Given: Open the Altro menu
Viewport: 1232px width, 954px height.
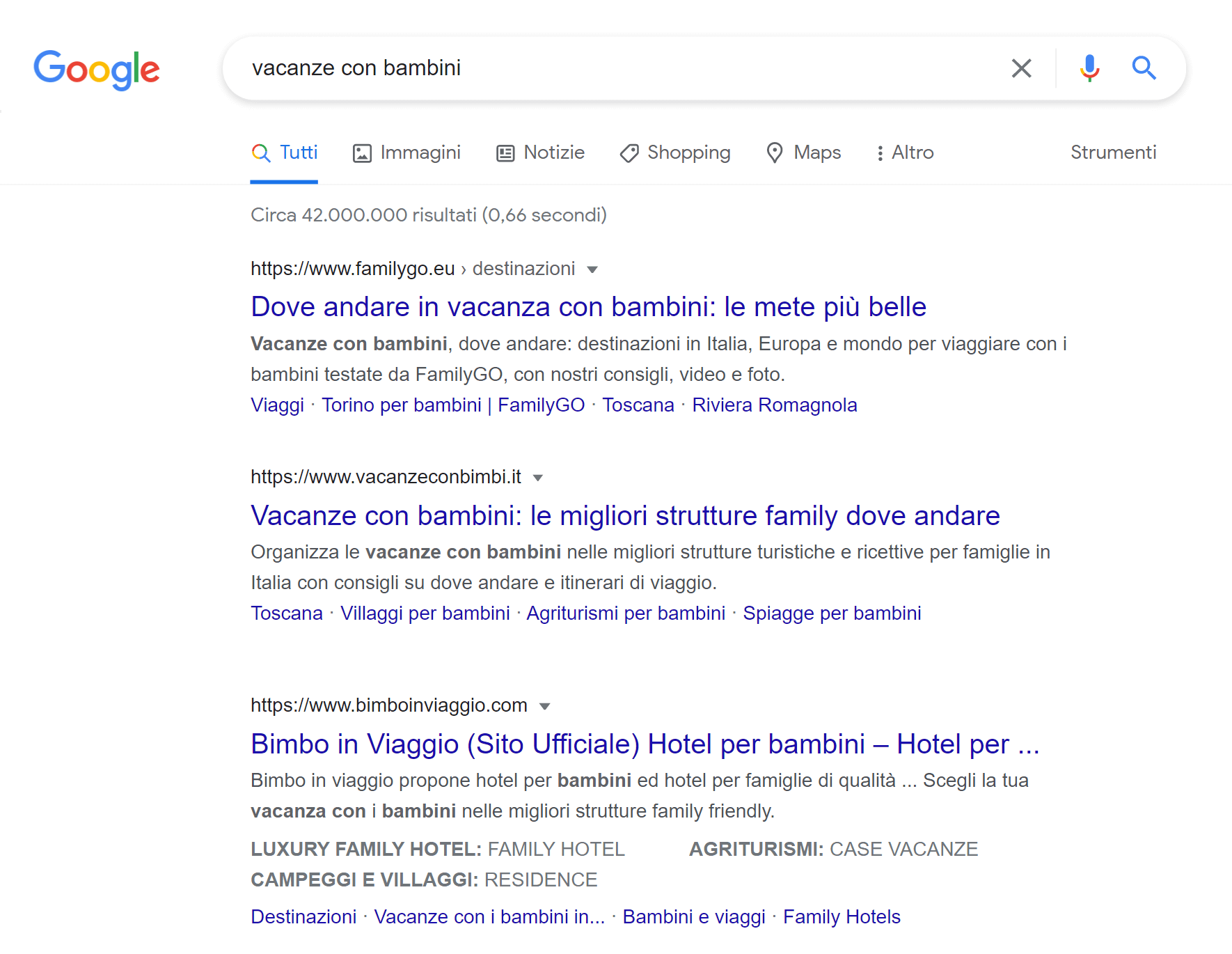Looking at the screenshot, I should tap(905, 153).
